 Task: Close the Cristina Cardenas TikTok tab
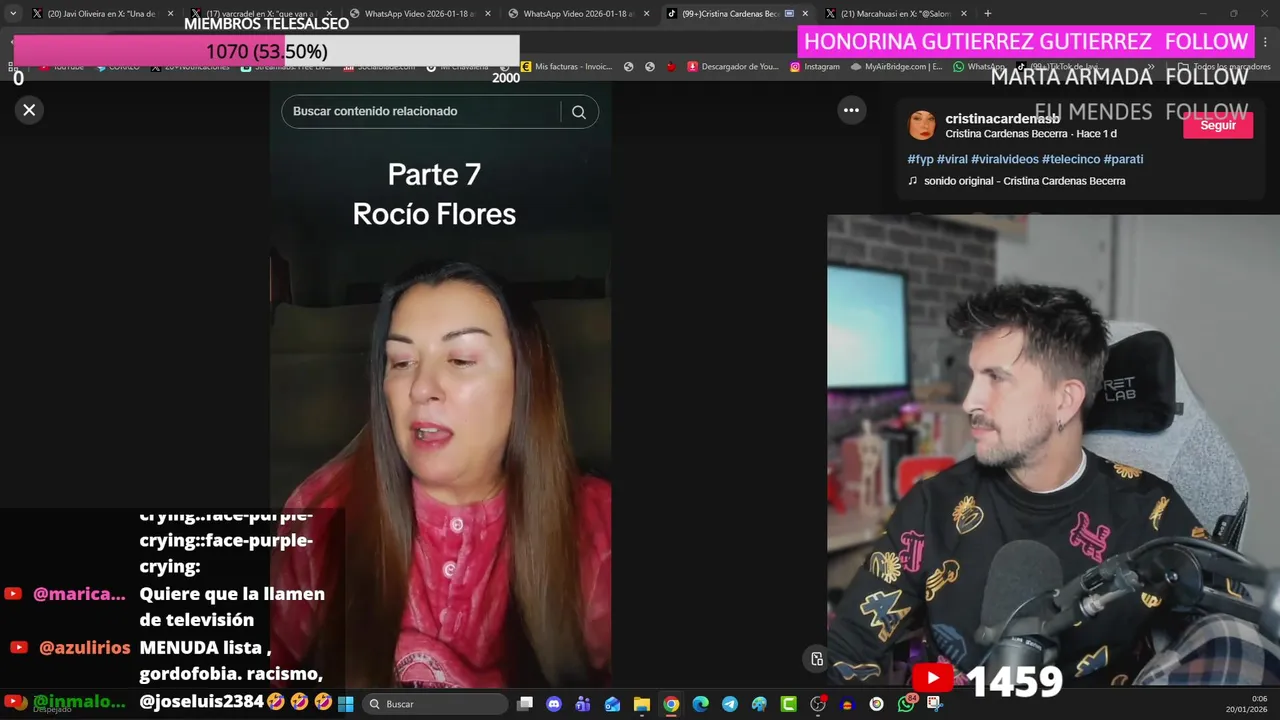coord(805,14)
